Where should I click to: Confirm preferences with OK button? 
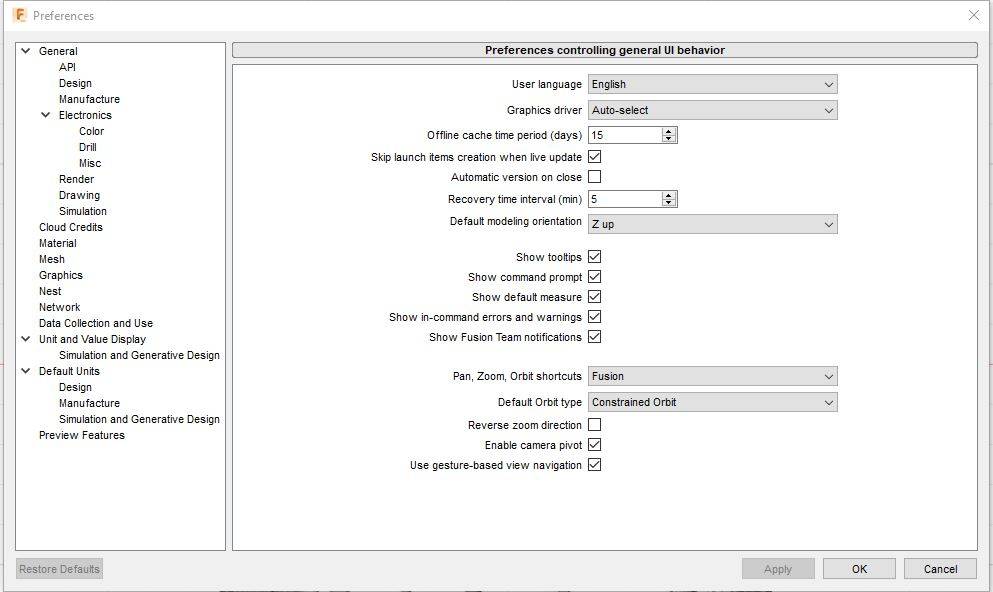pos(859,569)
